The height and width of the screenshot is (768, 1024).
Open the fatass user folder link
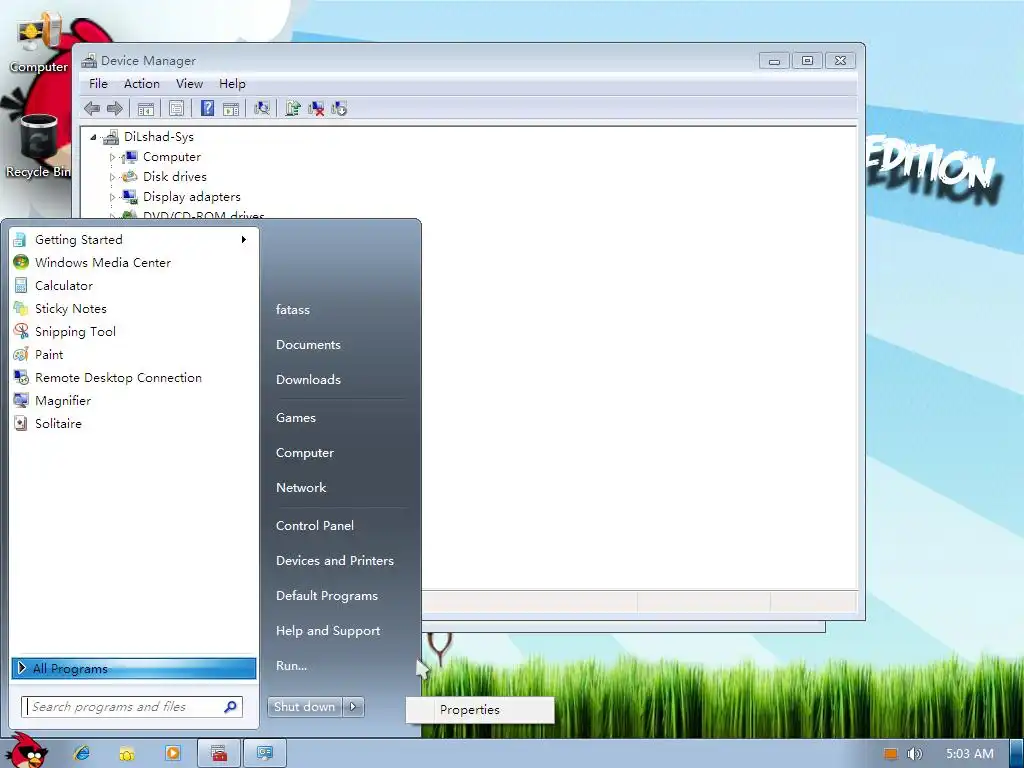[293, 310]
